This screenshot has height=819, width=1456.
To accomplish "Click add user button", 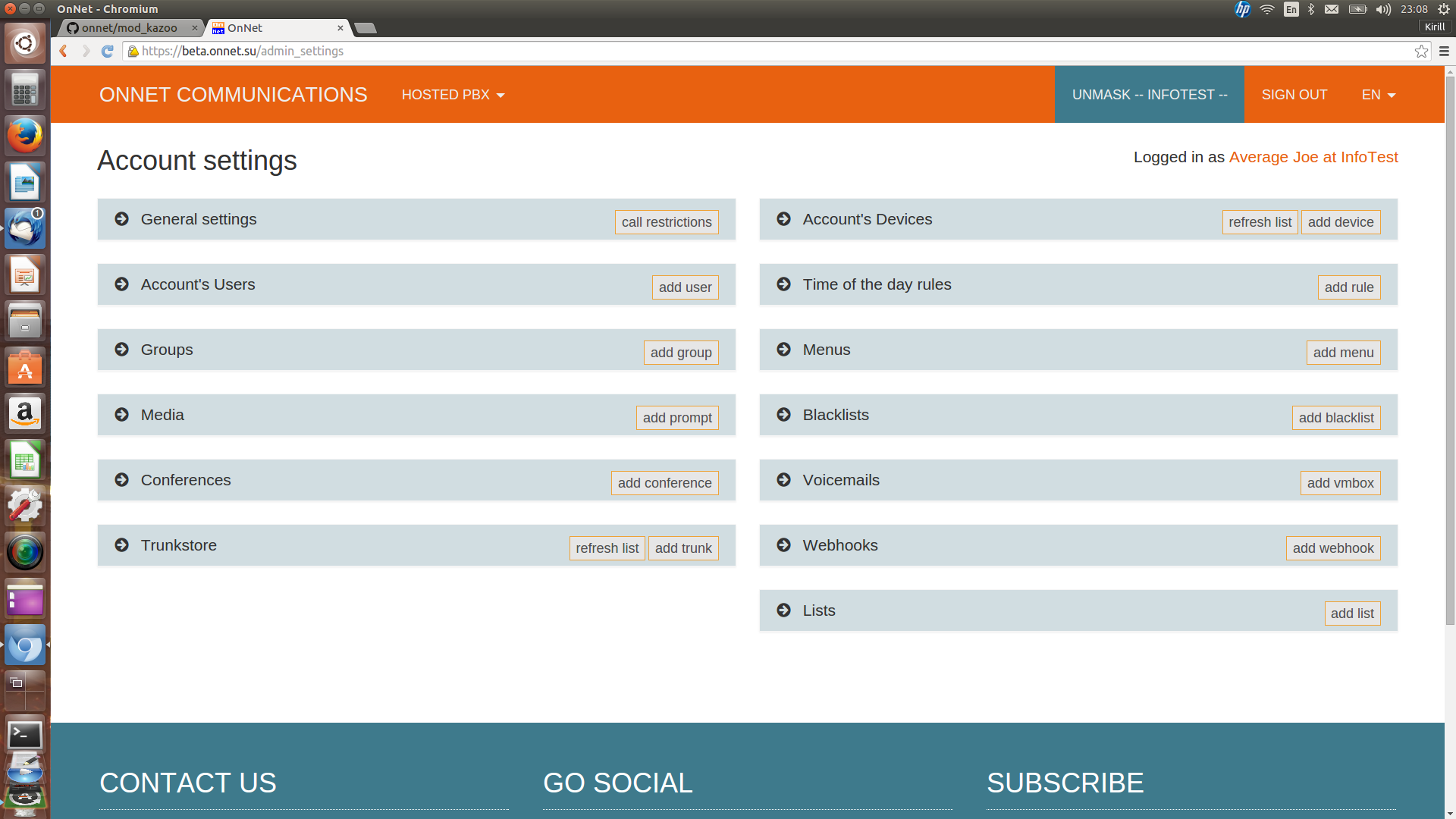I will click(x=685, y=287).
